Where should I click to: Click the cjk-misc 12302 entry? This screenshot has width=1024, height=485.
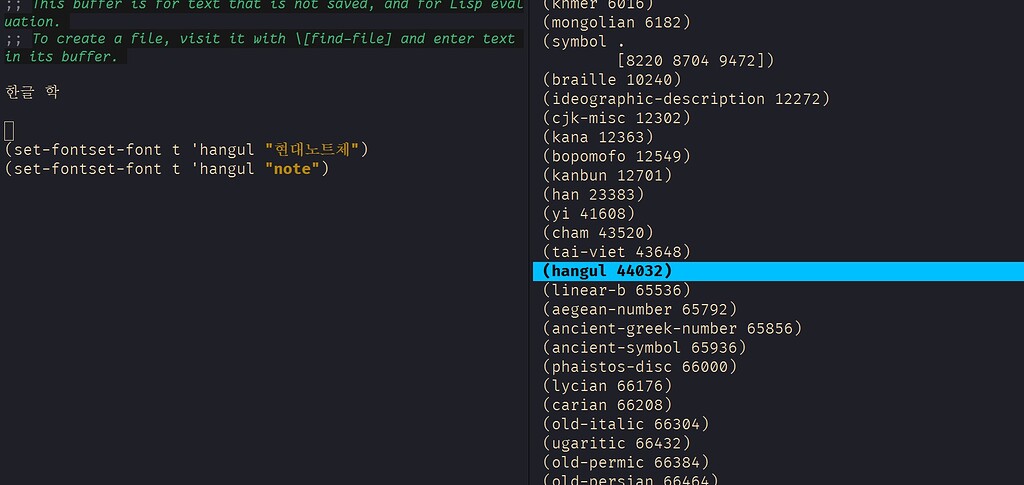pos(616,118)
